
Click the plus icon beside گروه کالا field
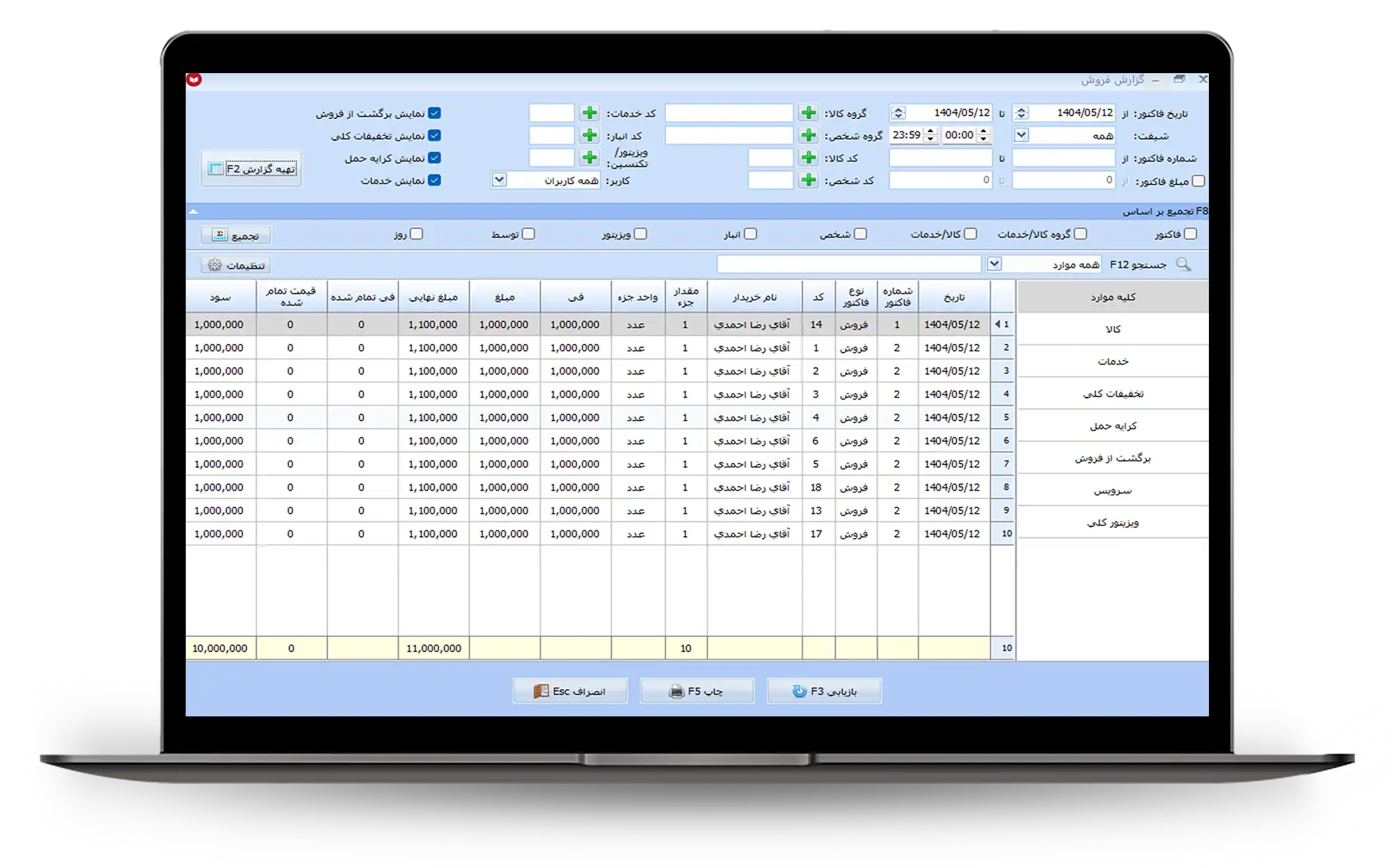[808, 113]
